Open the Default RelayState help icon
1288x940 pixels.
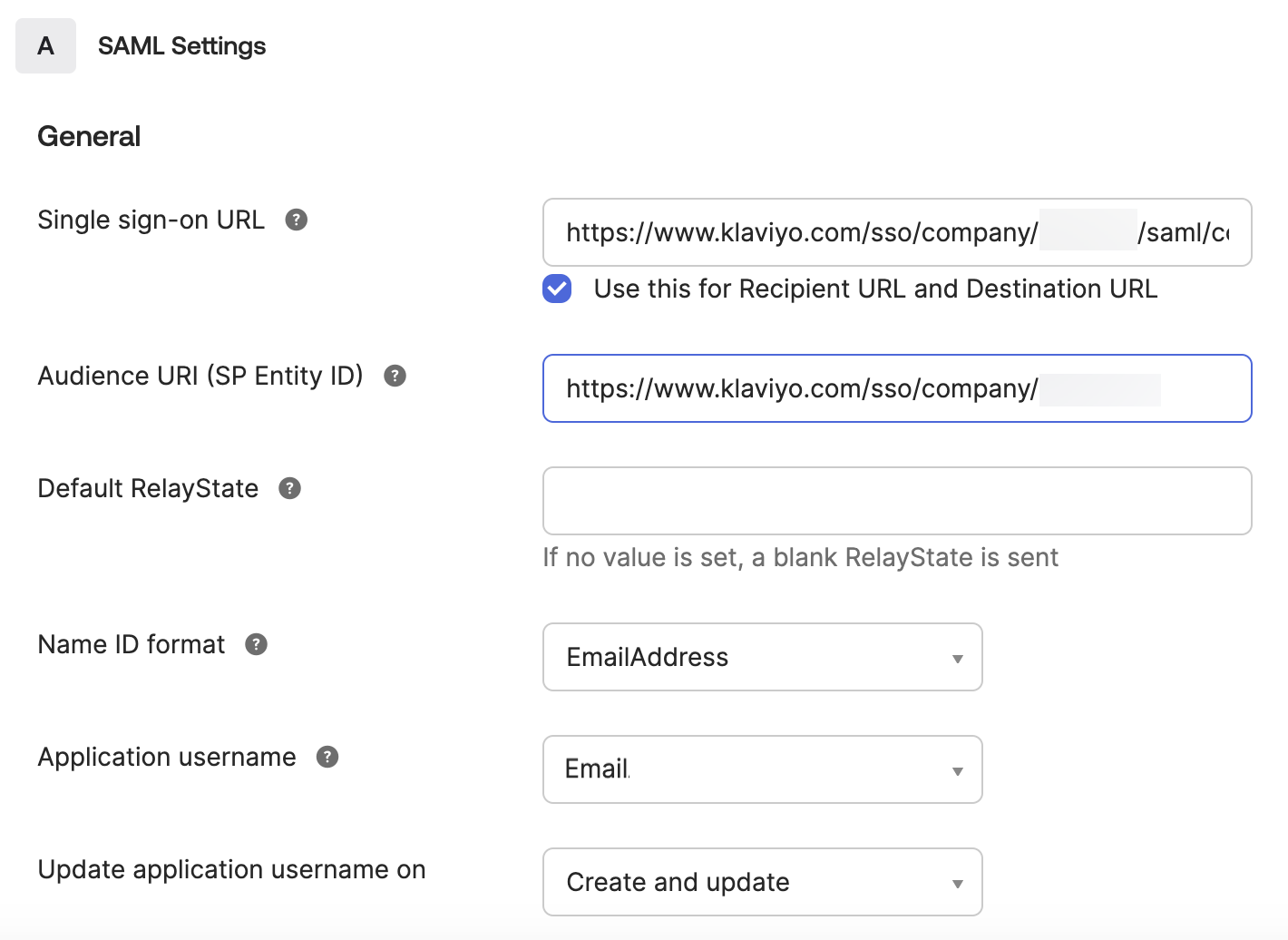coord(289,488)
